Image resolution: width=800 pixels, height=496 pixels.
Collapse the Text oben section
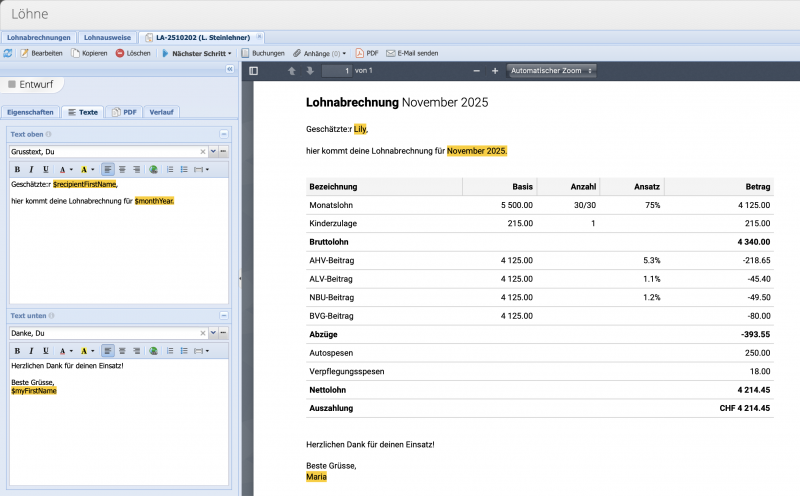[223, 134]
